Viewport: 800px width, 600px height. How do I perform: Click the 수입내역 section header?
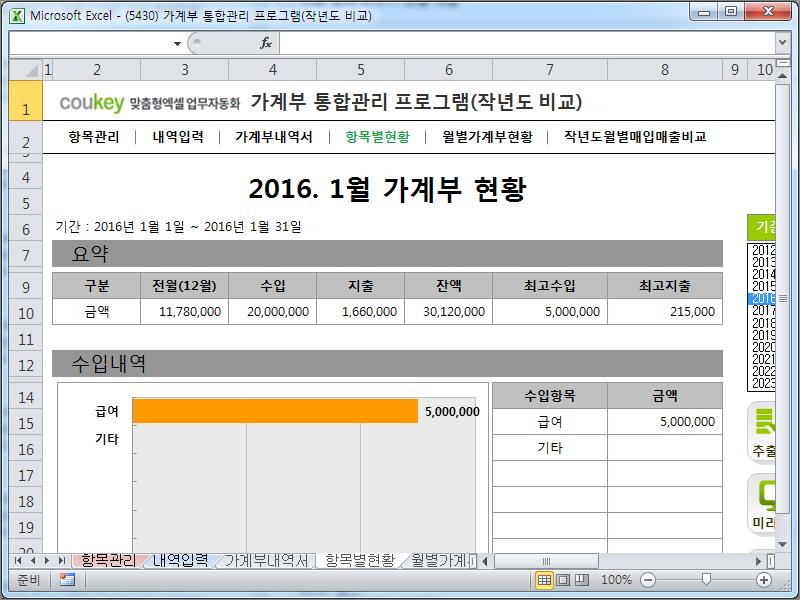[387, 363]
